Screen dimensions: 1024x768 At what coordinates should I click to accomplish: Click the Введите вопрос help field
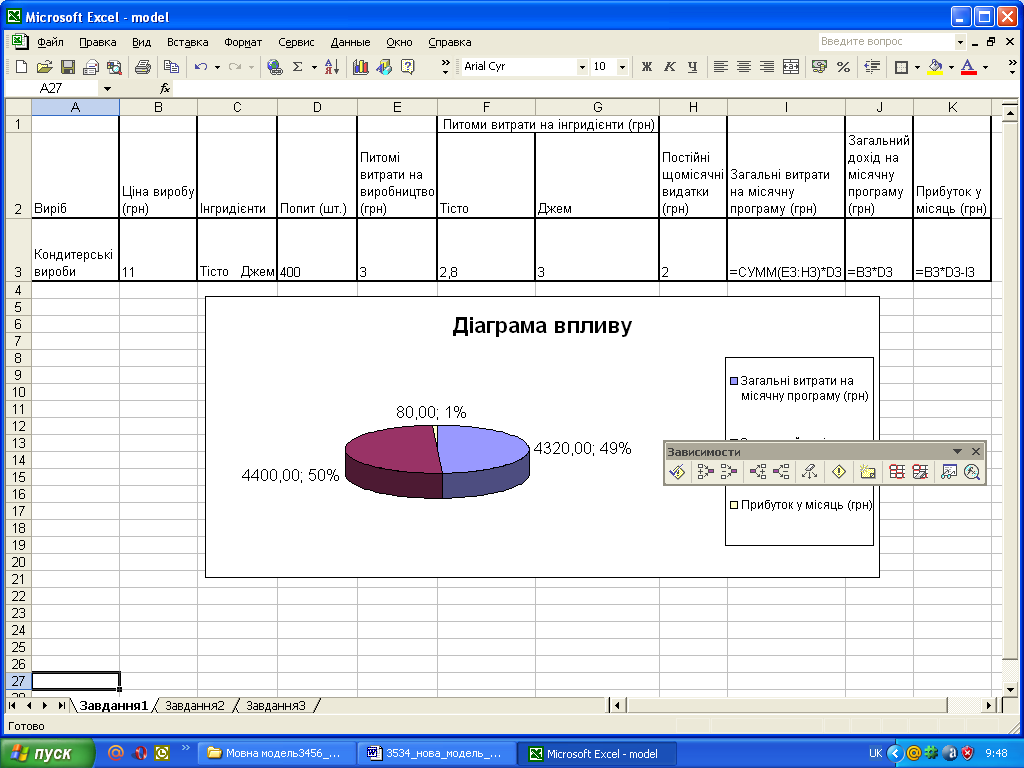886,41
